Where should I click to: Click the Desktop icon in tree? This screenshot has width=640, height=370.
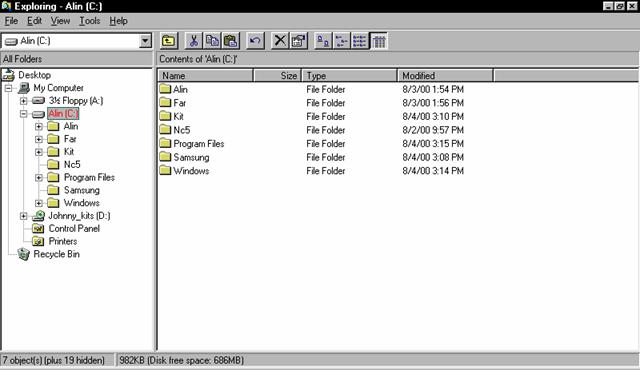tap(9, 75)
